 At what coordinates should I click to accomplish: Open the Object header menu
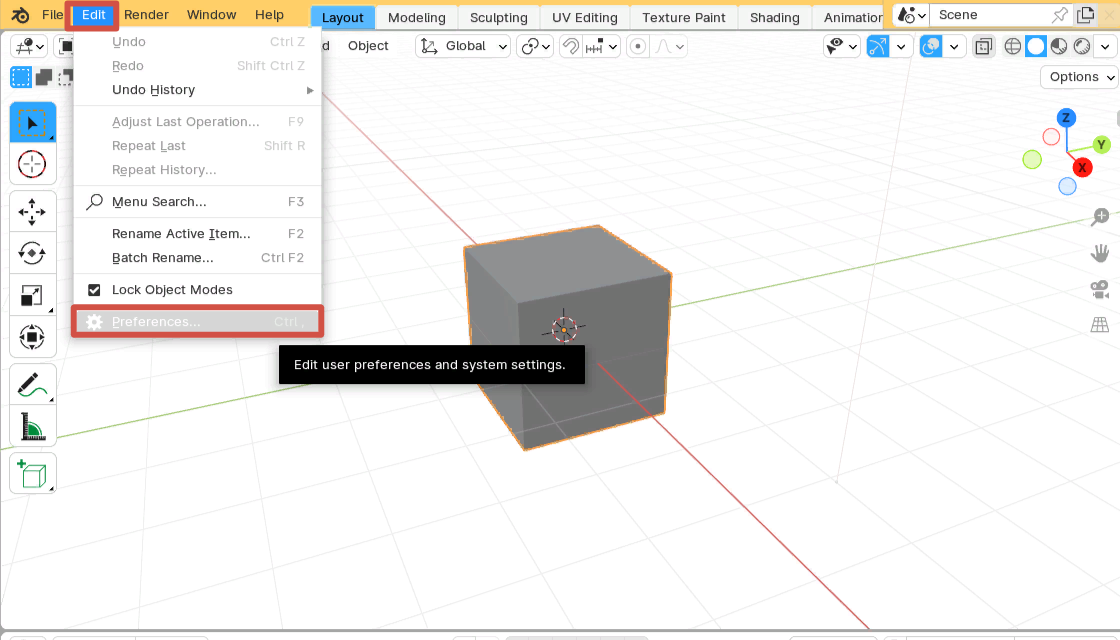coord(368,46)
